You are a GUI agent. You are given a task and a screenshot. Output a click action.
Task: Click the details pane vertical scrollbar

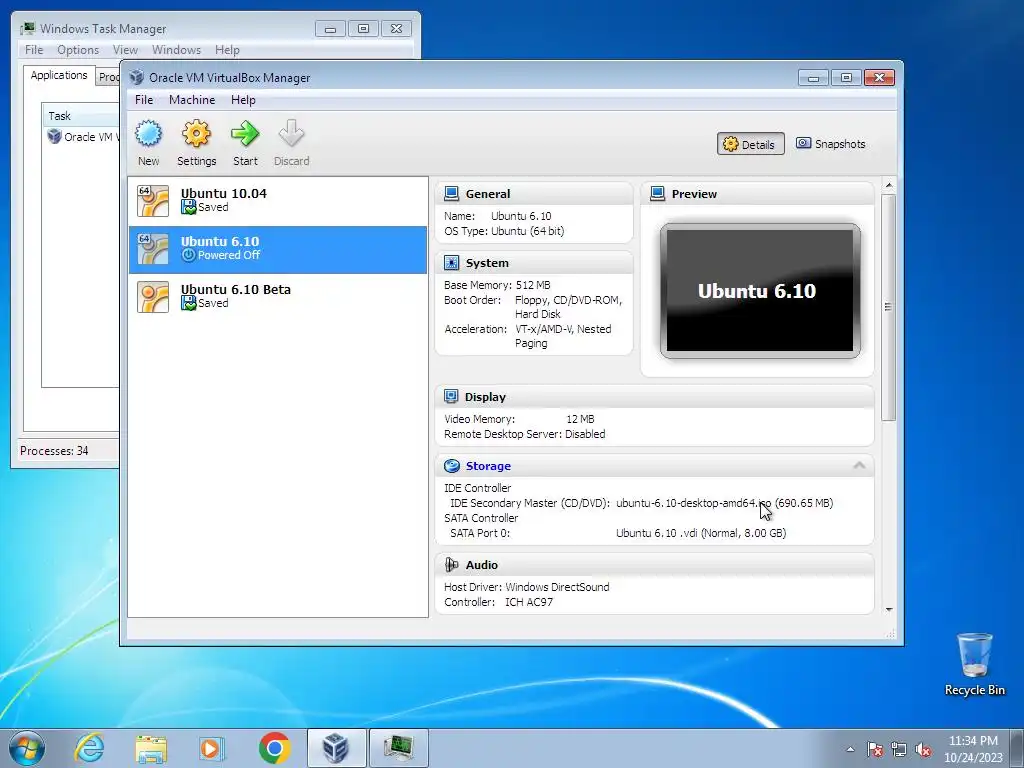tap(888, 307)
